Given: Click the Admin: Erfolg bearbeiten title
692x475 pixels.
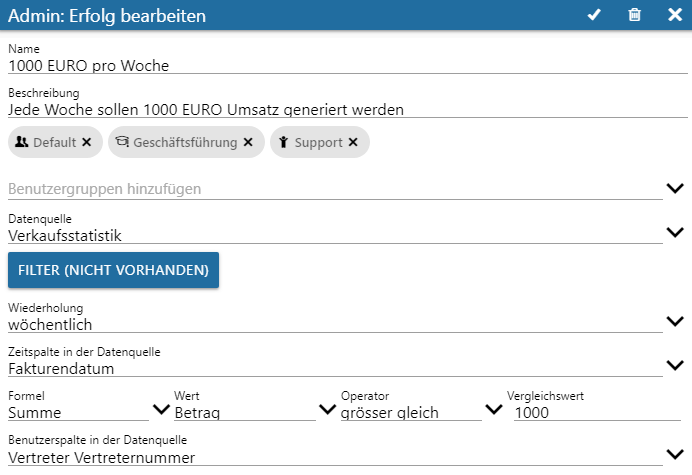Looking at the screenshot, I should 107,16.
